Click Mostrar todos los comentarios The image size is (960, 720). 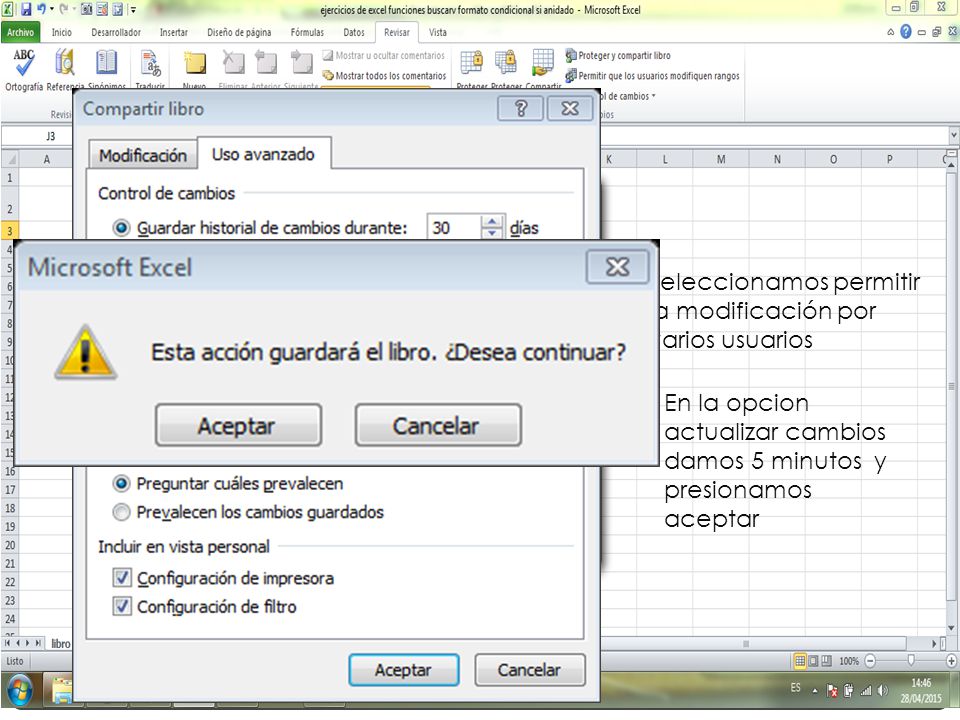(x=384, y=76)
